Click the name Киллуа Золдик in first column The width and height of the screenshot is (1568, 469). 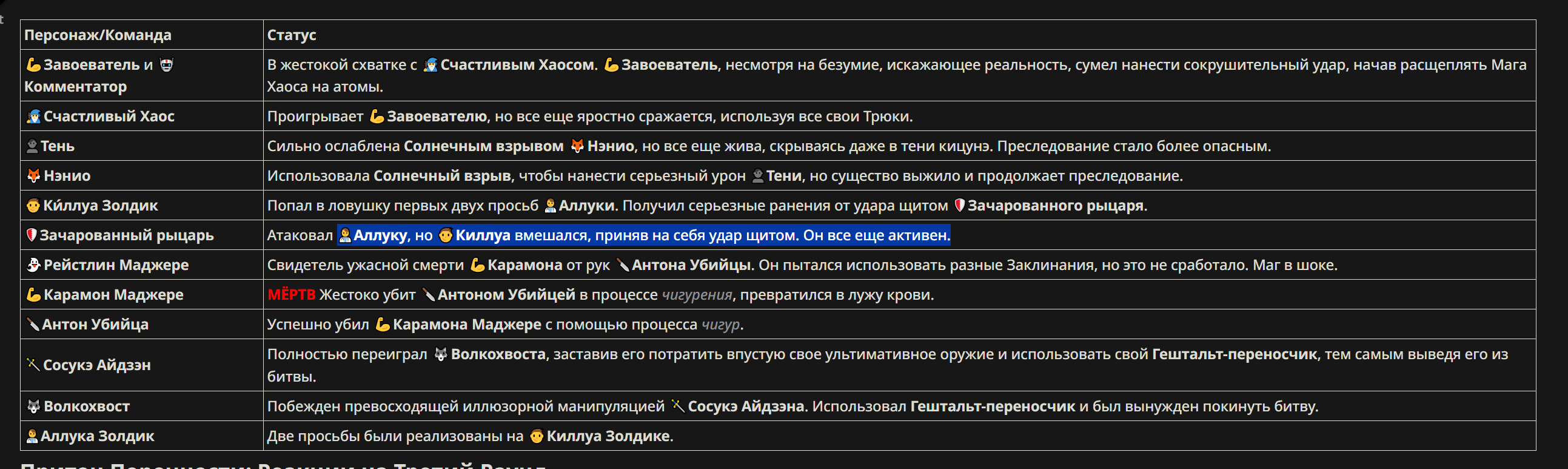[x=101, y=206]
